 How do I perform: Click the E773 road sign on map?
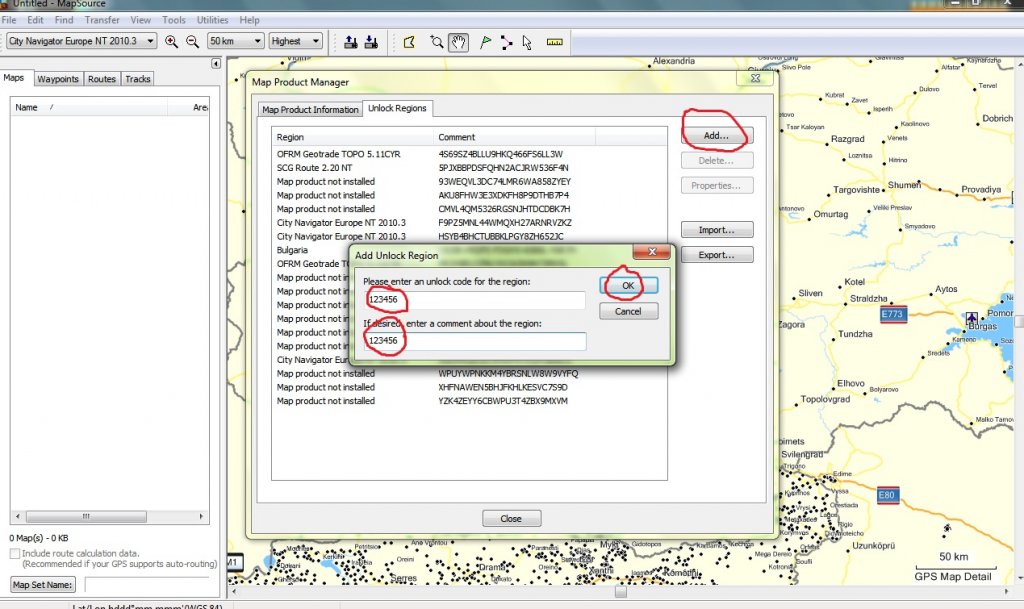(x=892, y=314)
